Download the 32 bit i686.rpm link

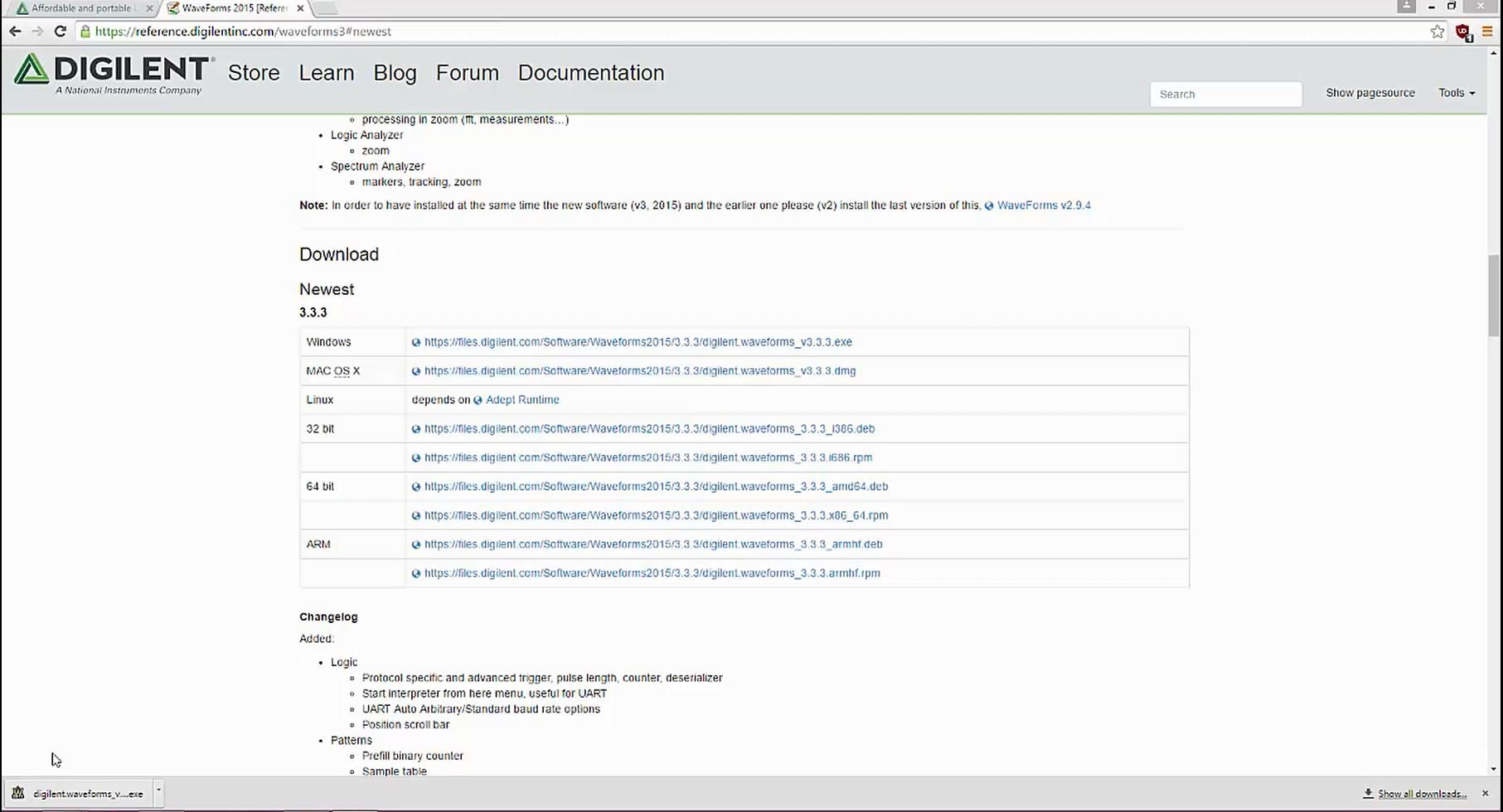[x=648, y=458]
